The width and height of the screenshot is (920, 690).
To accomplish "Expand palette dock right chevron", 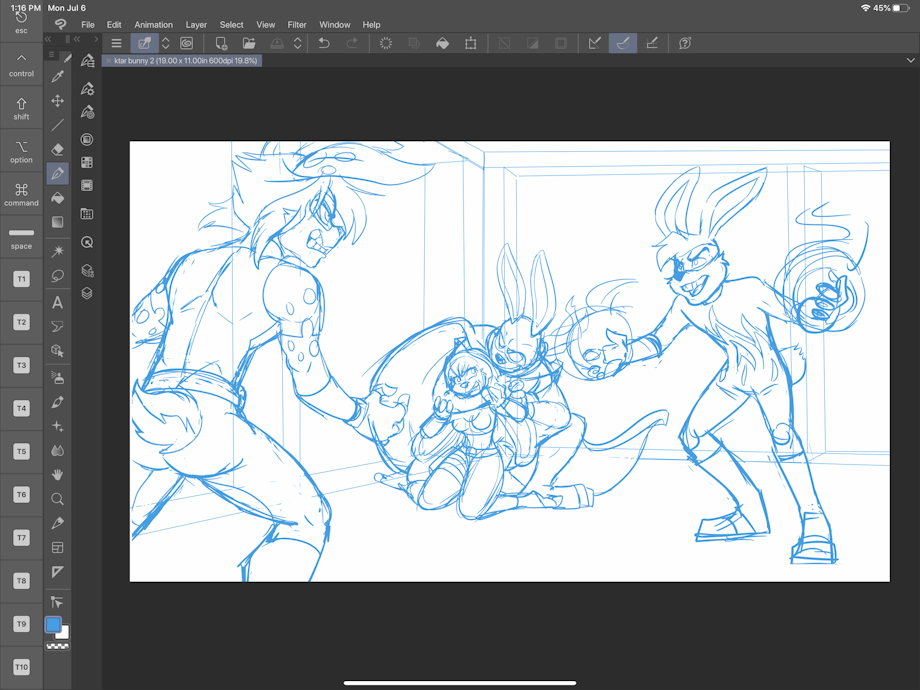I will 96,39.
